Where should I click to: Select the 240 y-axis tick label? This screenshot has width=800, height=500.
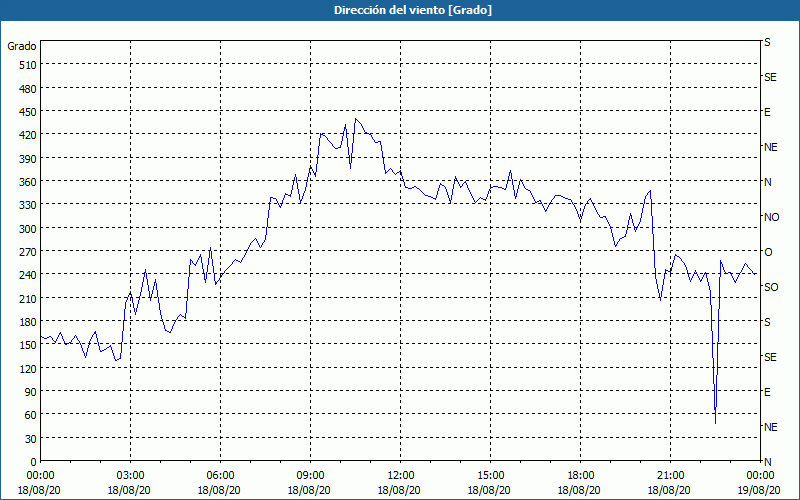[29, 275]
